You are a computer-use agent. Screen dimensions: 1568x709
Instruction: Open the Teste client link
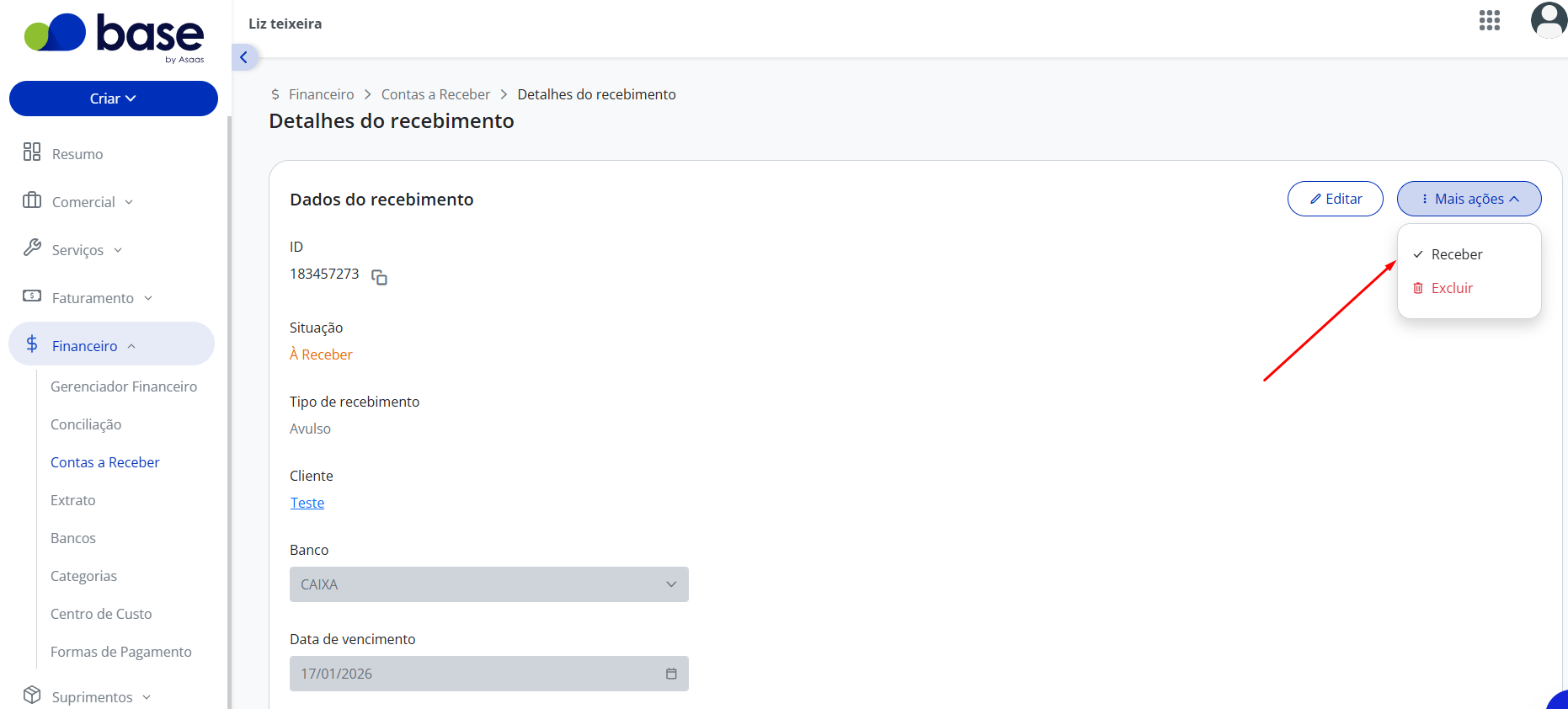pos(307,503)
